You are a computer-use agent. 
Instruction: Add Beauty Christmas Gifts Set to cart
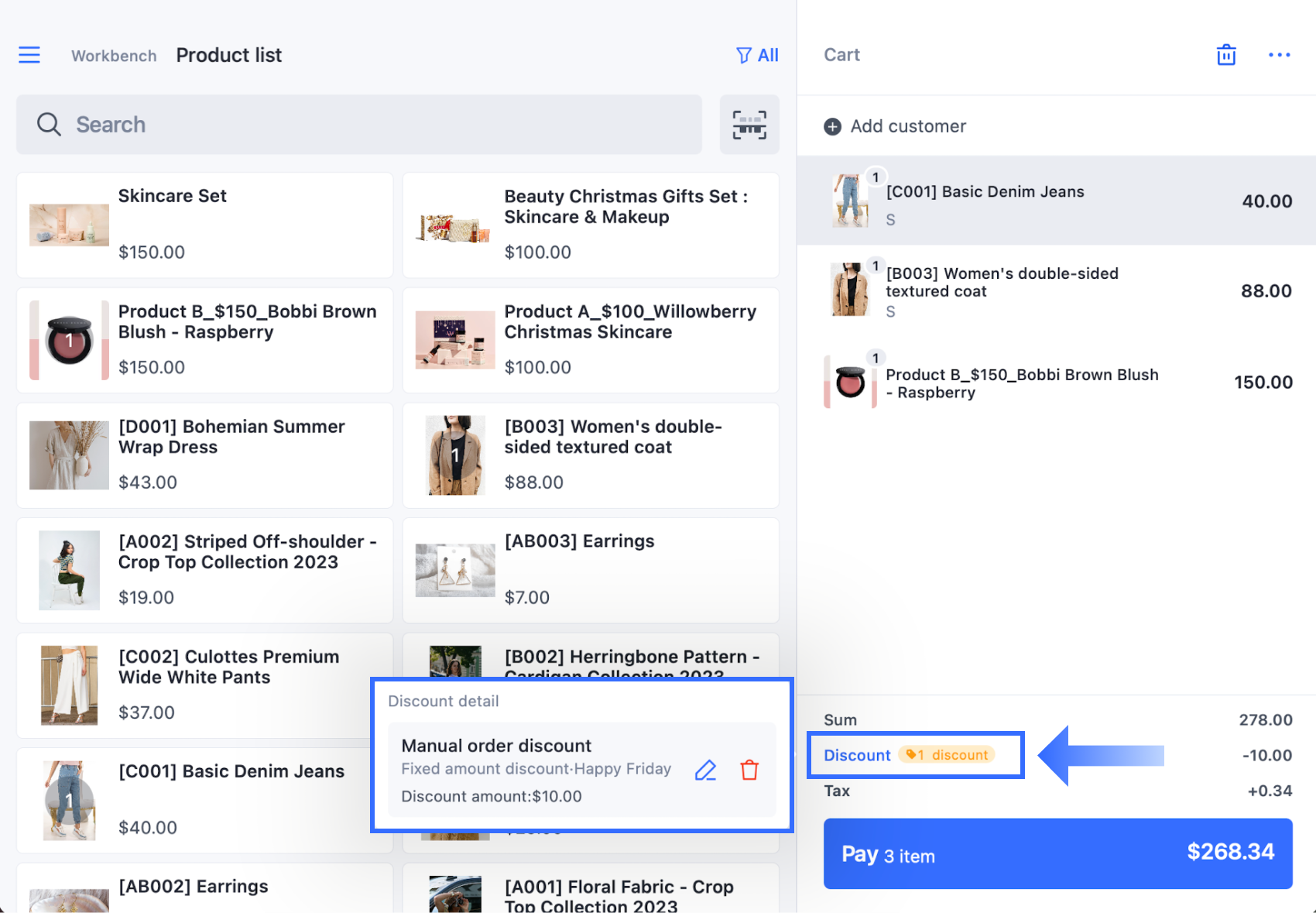point(591,225)
